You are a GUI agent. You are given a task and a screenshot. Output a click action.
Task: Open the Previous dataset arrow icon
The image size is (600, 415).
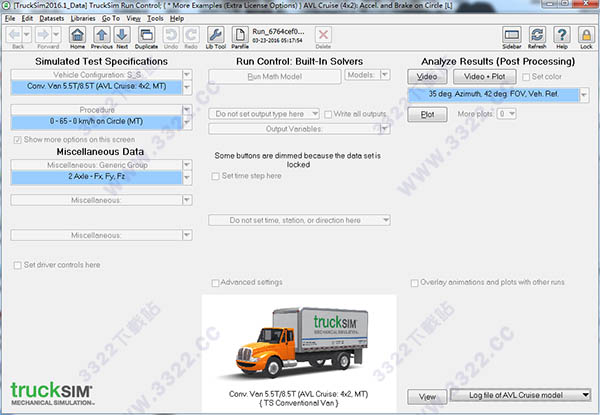click(101, 35)
